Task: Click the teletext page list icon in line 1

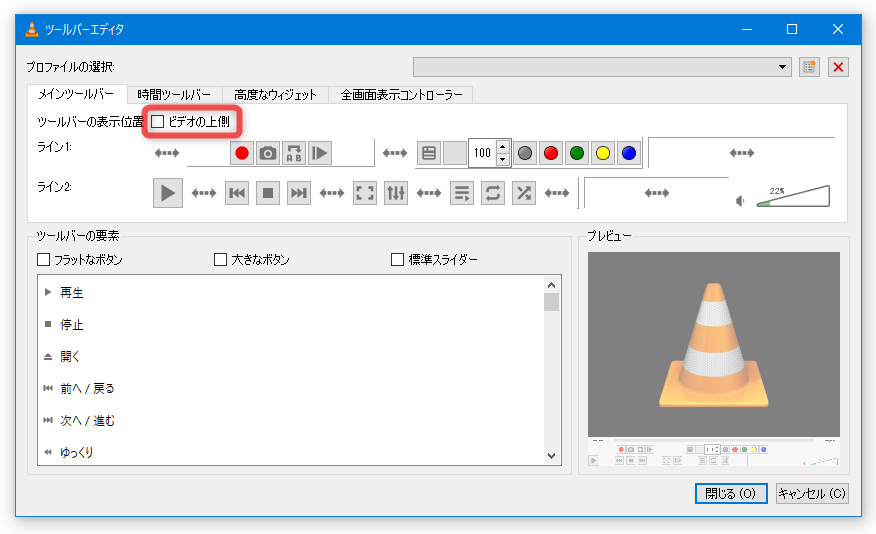Action: pos(429,153)
